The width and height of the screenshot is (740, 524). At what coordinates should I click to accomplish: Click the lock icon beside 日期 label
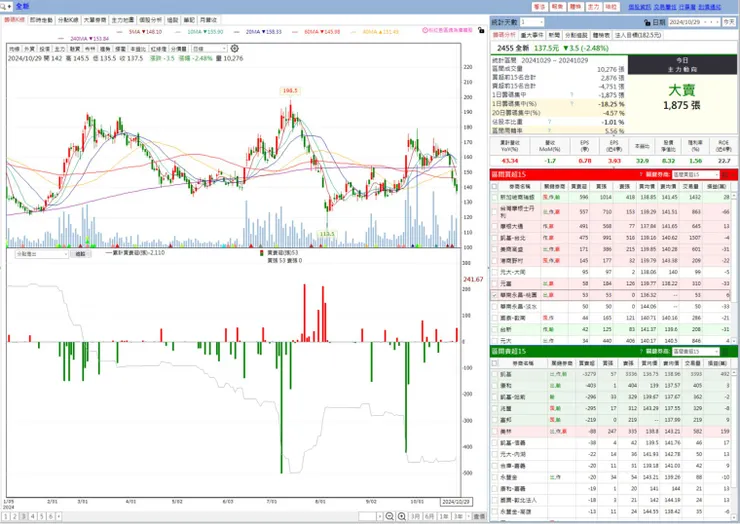[647, 22]
